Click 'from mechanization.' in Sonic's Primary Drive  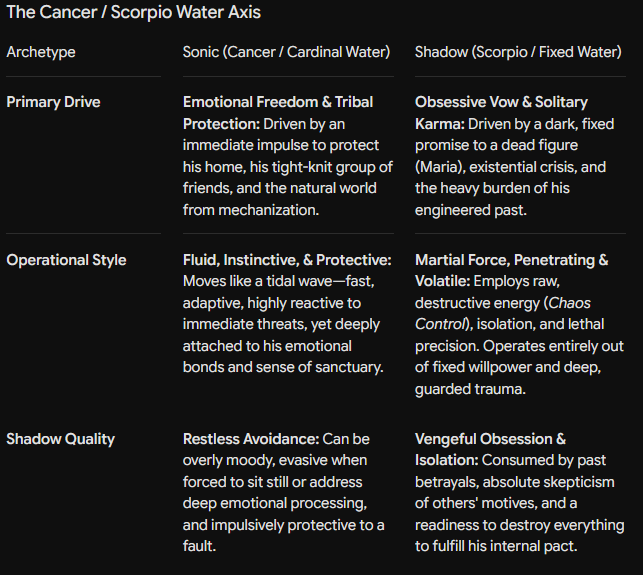251,210
